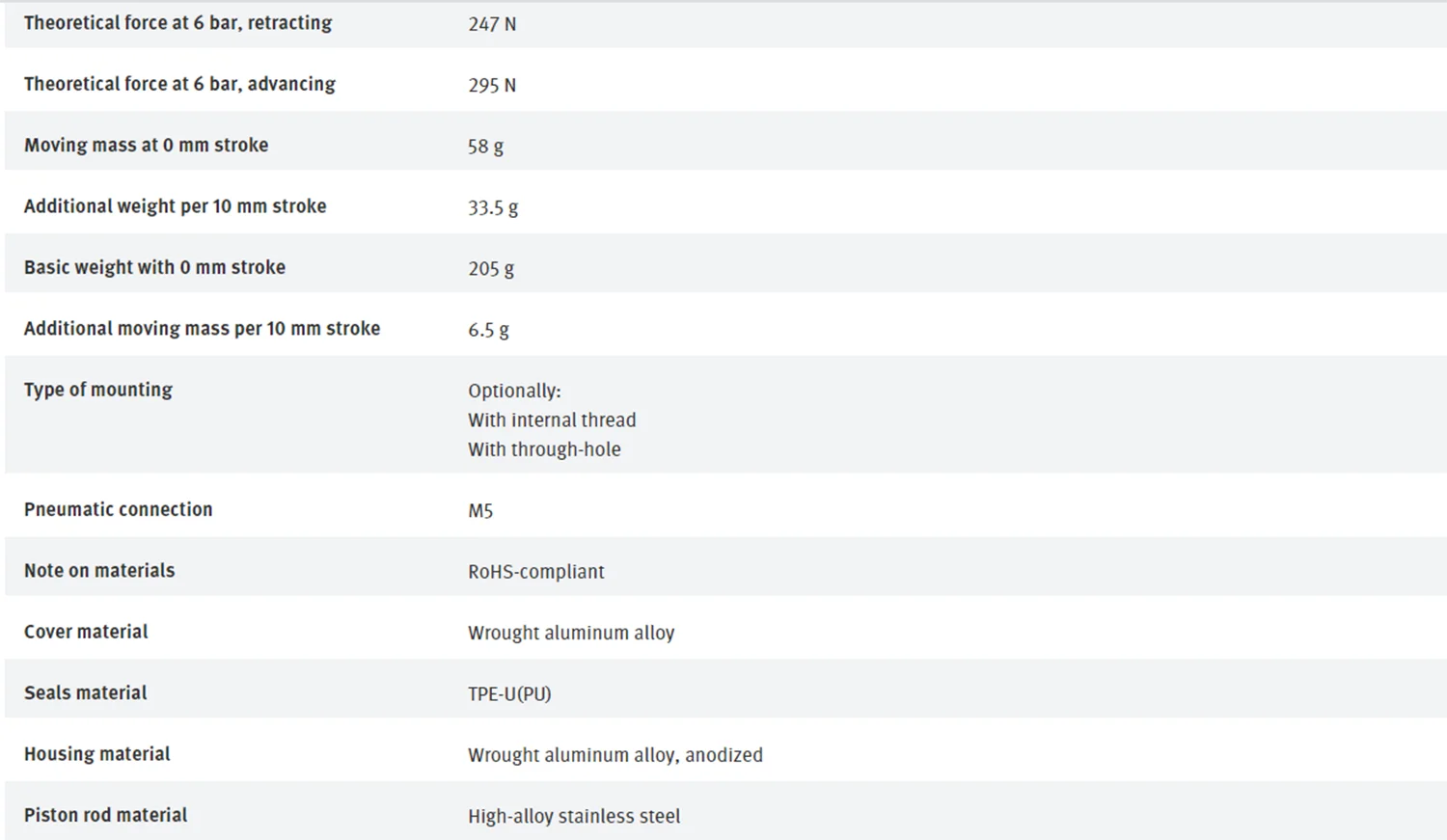The image size is (1447, 840).
Task: Click the M5 connection value
Action: 480,511
